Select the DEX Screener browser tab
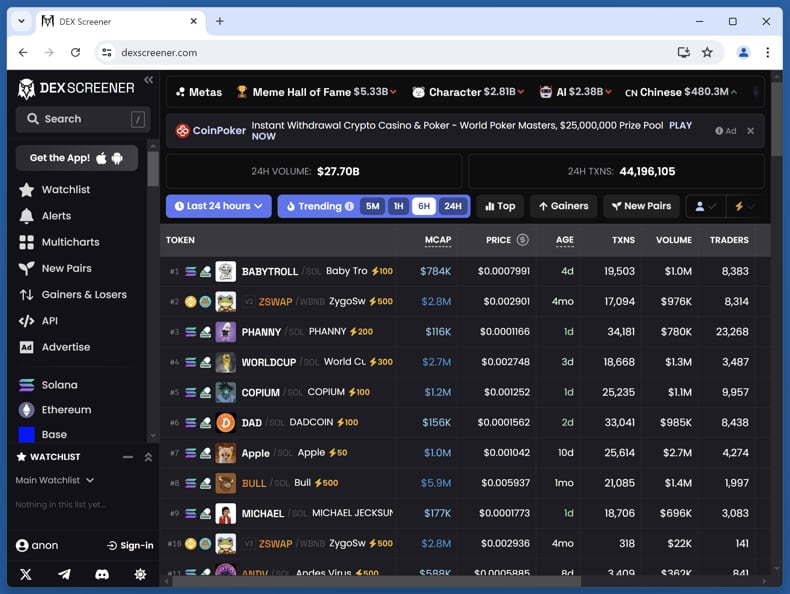Screen dimensions: 790x594 (120, 22)
